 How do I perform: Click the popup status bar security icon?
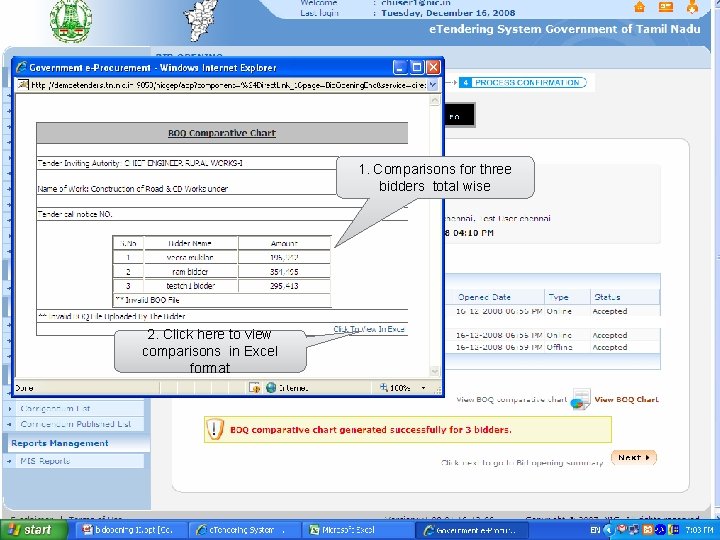click(x=254, y=388)
